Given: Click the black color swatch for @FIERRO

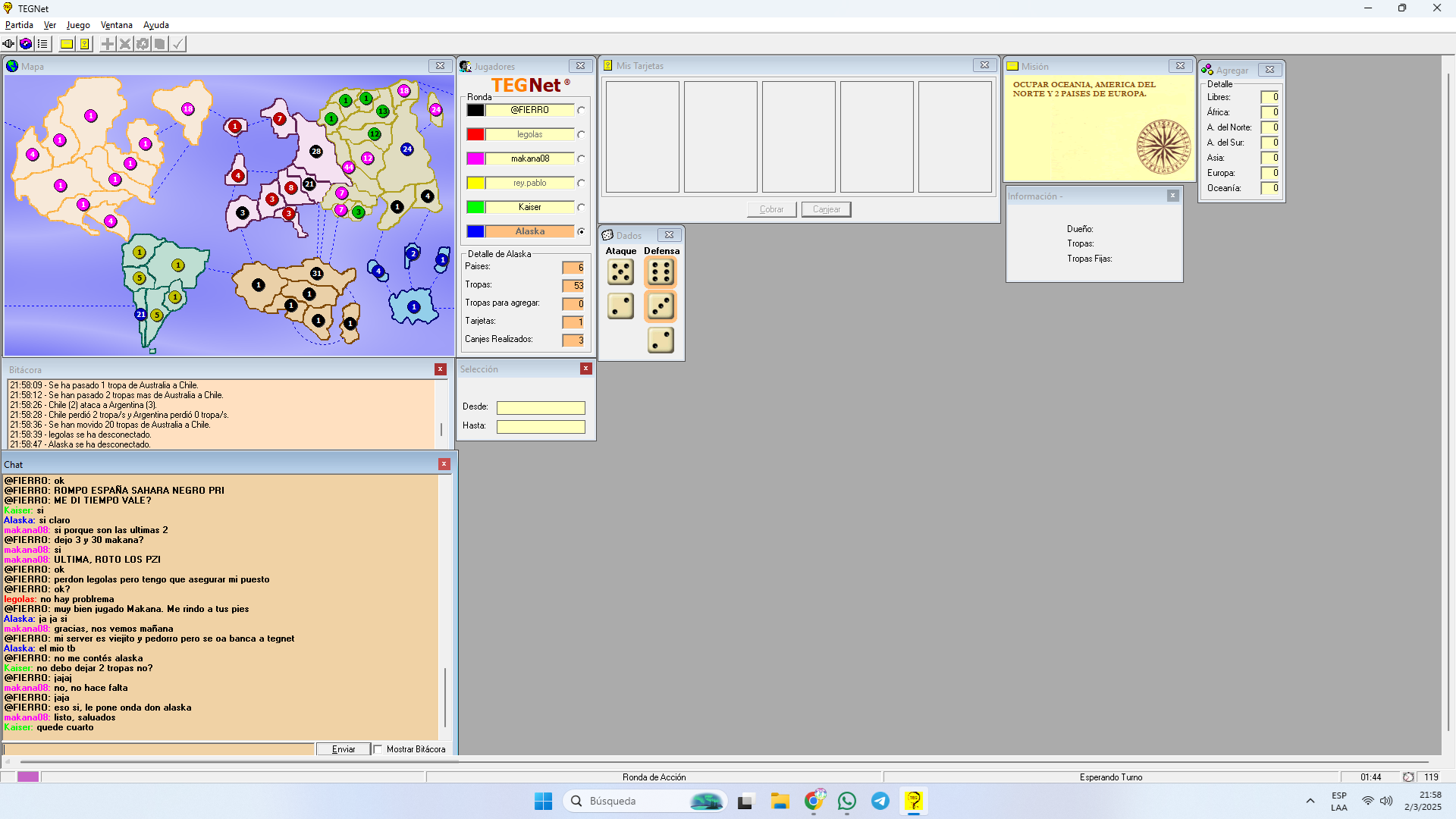Looking at the screenshot, I should tap(475, 110).
